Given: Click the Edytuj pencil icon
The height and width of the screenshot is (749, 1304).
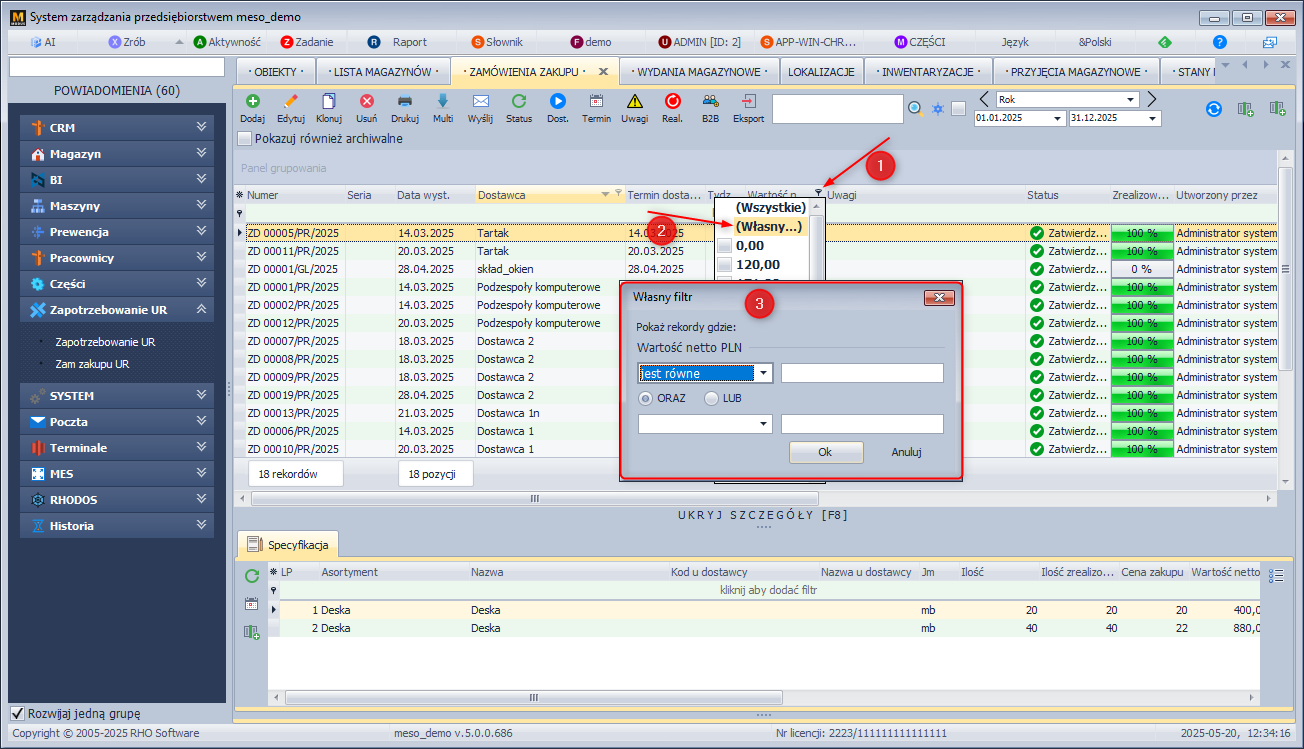Looking at the screenshot, I should pos(290,102).
